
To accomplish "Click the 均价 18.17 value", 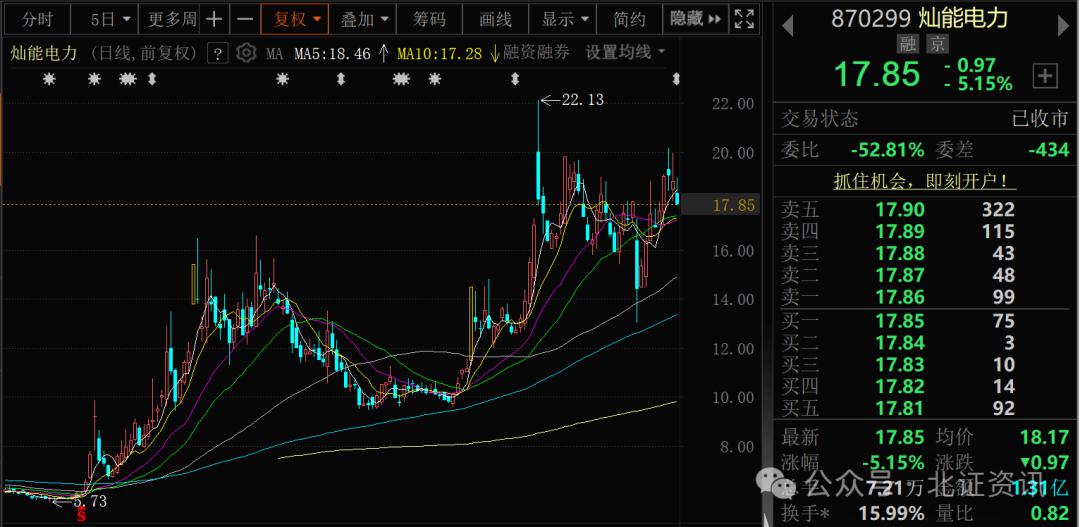I will point(1044,437).
